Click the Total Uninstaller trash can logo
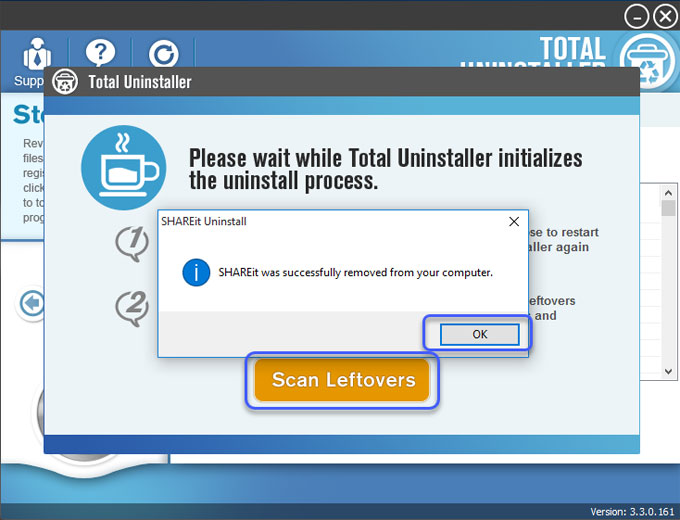 tap(647, 61)
